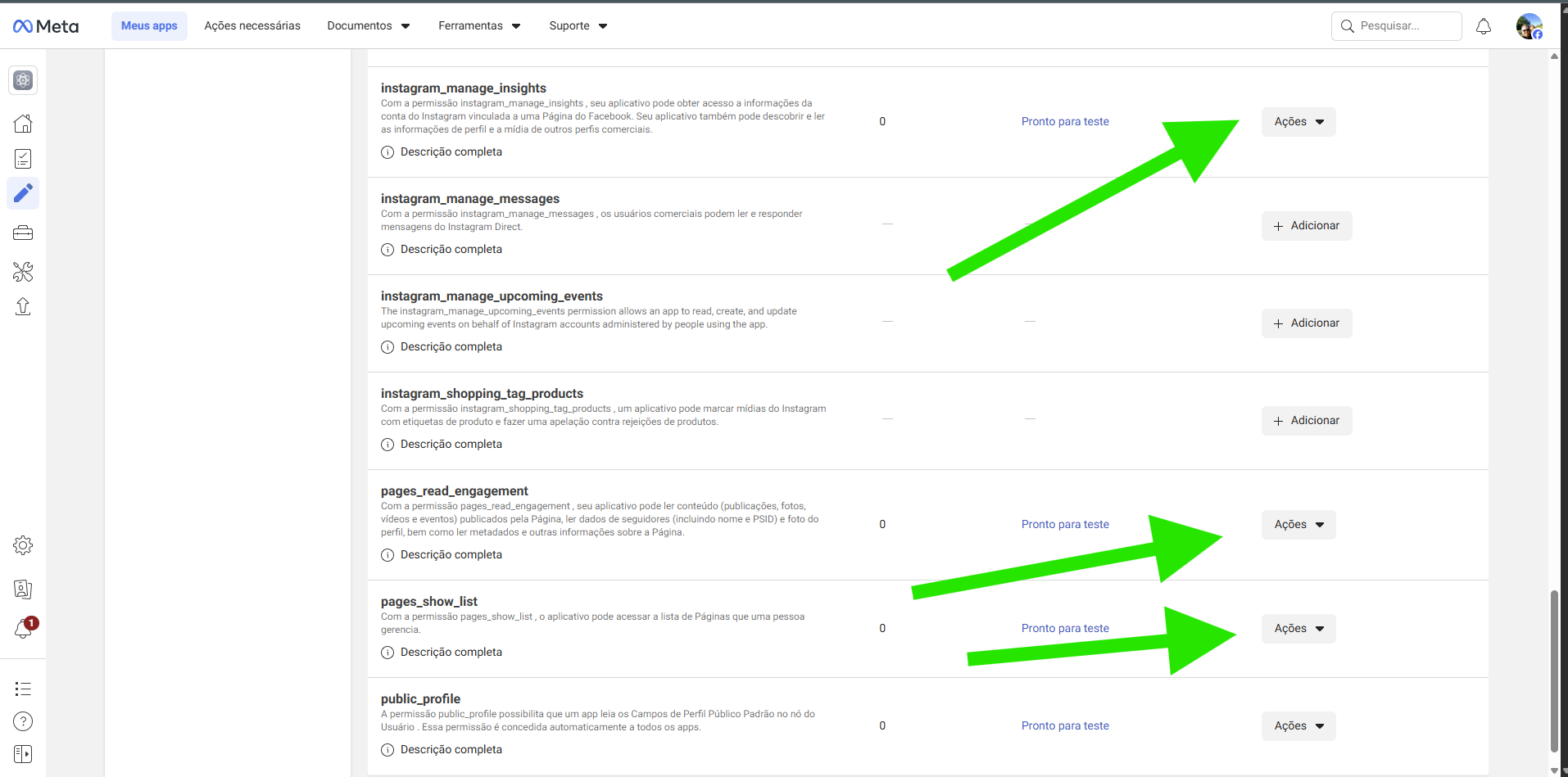Screen dimensions: 1568x777
Task: Click Pronto para teste for pages_show_list
Action: pos(1065,629)
